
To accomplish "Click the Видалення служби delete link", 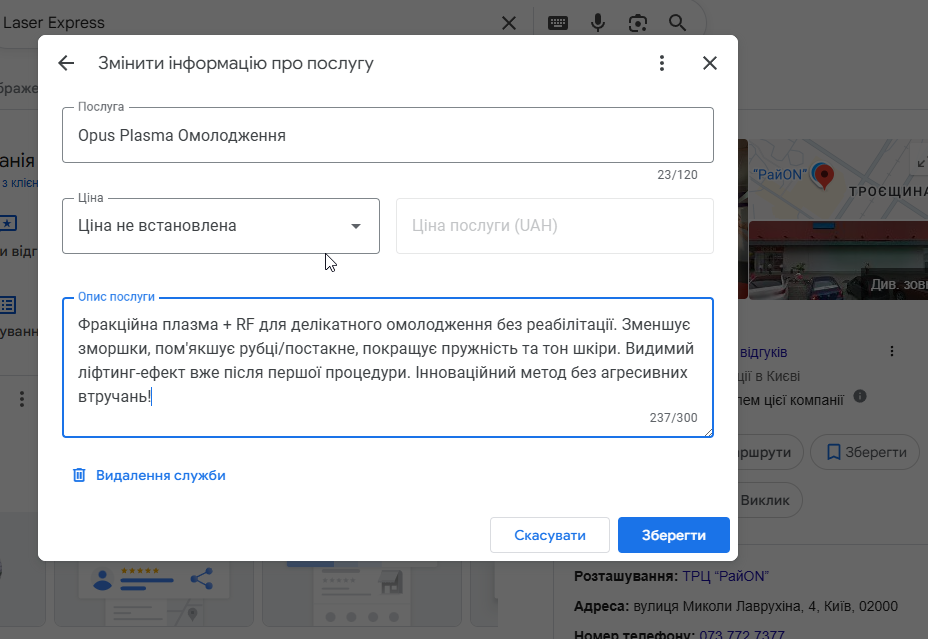I will 160,475.
